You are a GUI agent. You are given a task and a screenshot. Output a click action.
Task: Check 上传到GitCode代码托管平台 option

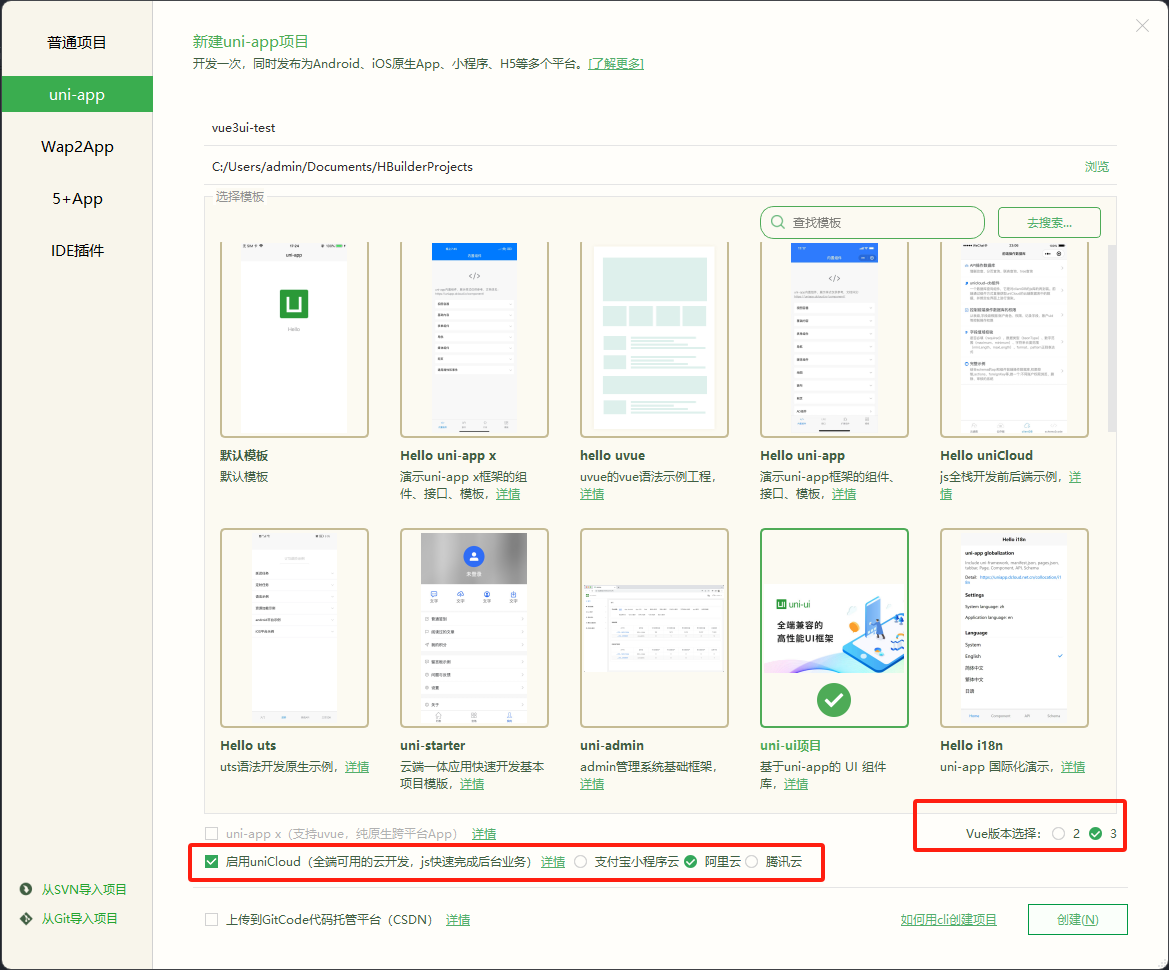(212, 919)
